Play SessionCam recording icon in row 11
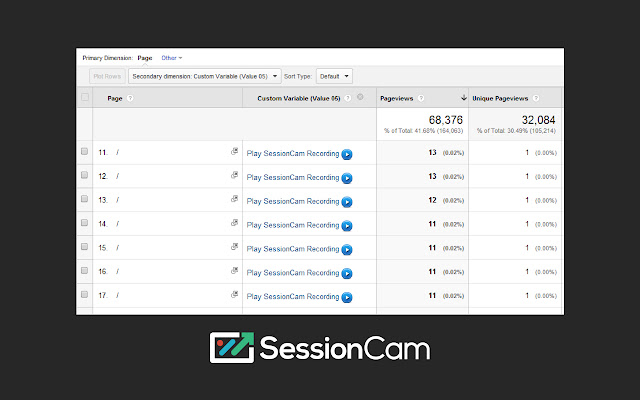This screenshot has width=640, height=400. coord(347,154)
